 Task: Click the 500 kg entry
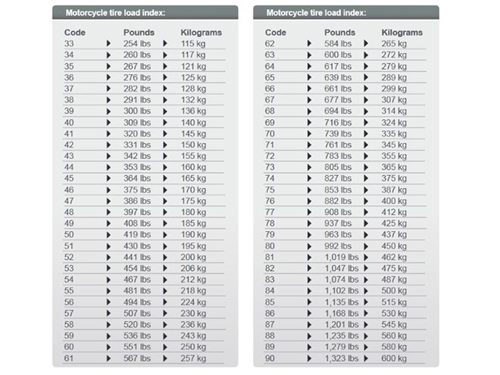pos(394,291)
